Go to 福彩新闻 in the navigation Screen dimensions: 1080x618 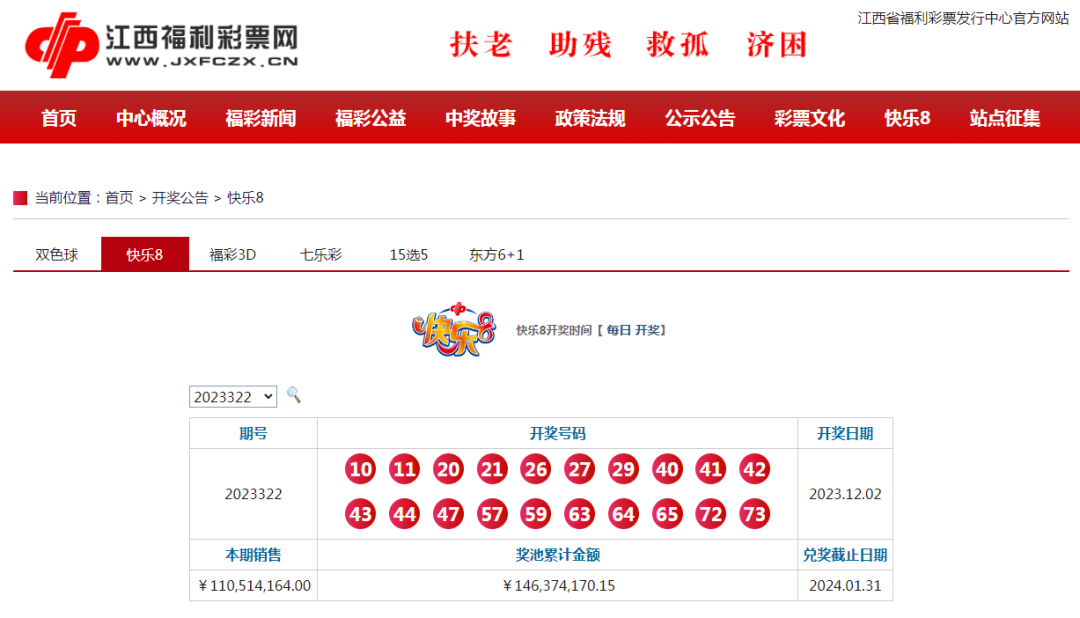(x=260, y=118)
